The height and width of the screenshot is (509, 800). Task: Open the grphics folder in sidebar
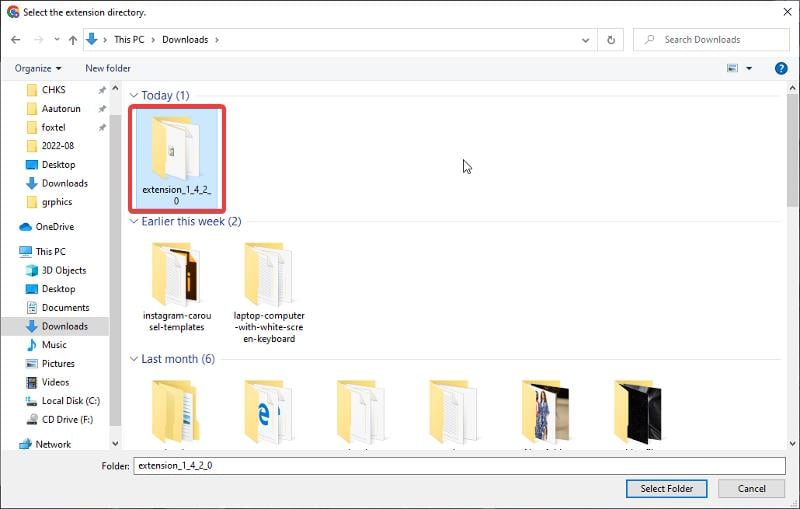[57, 202]
